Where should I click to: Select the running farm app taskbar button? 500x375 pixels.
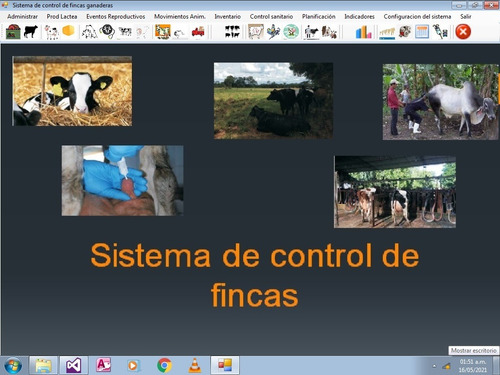(x=225, y=366)
